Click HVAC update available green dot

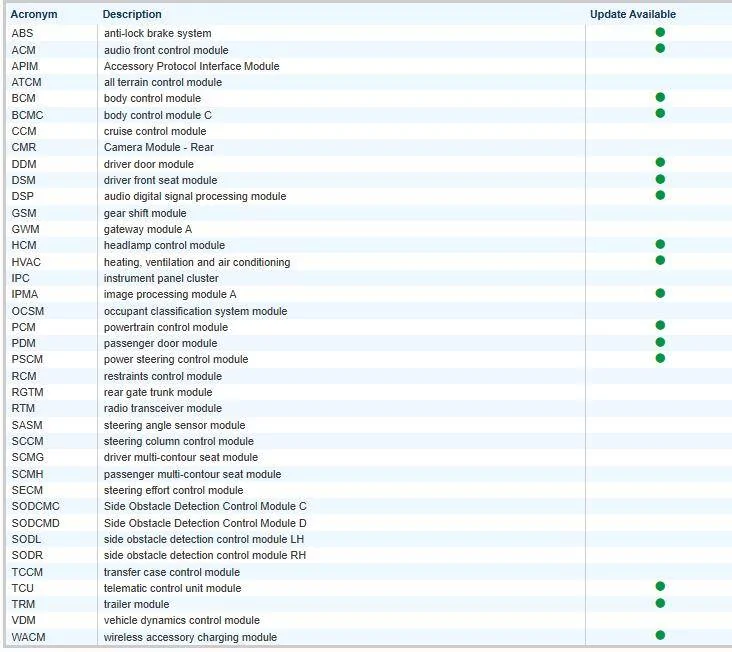tap(660, 260)
